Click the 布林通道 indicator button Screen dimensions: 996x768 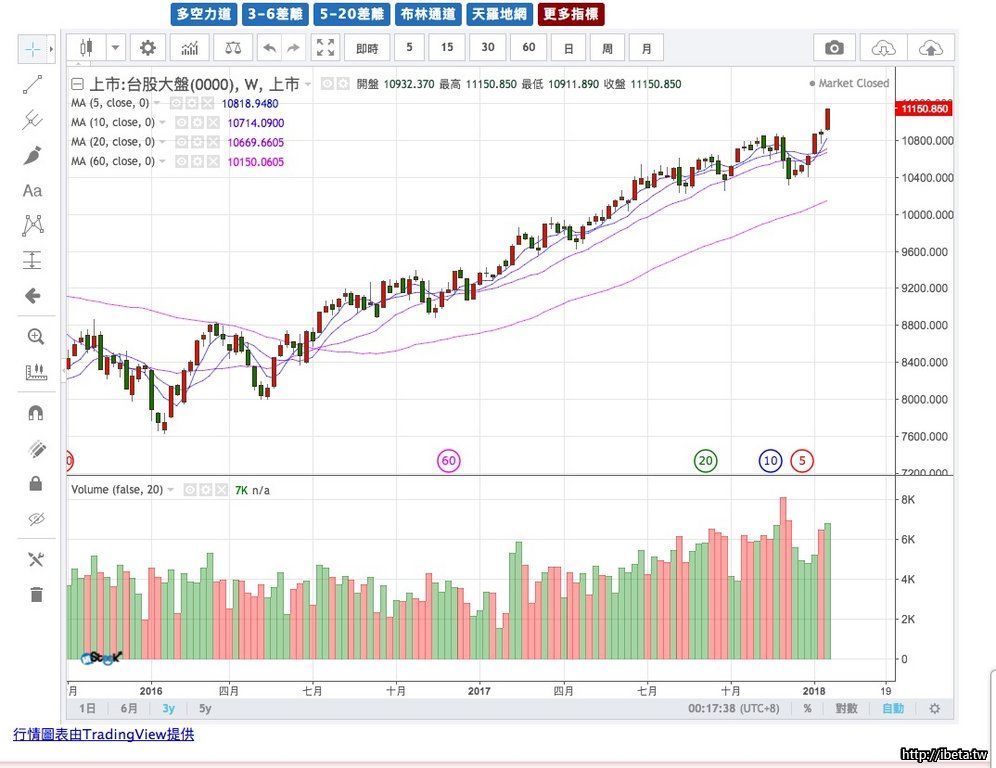coord(427,14)
